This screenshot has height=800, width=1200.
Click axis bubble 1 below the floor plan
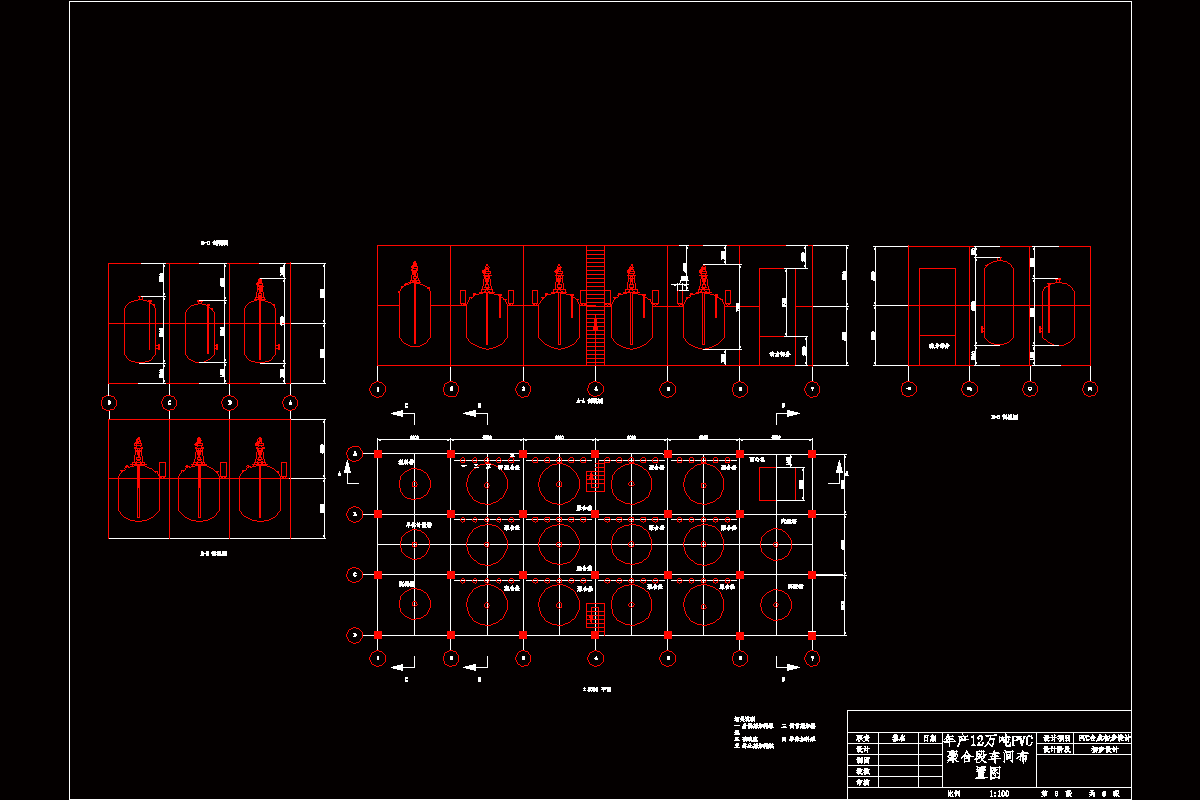click(x=378, y=658)
